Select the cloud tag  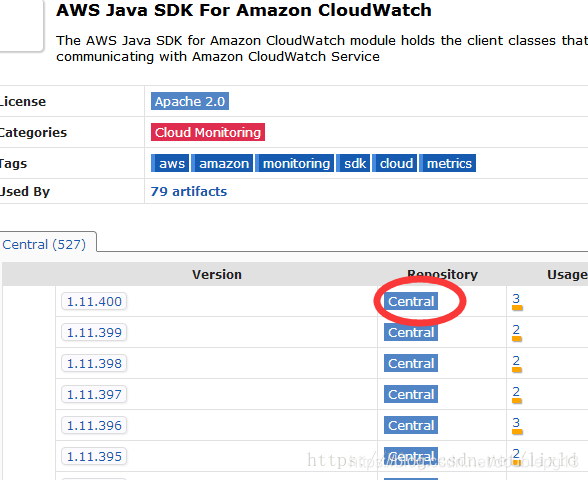tap(394, 163)
